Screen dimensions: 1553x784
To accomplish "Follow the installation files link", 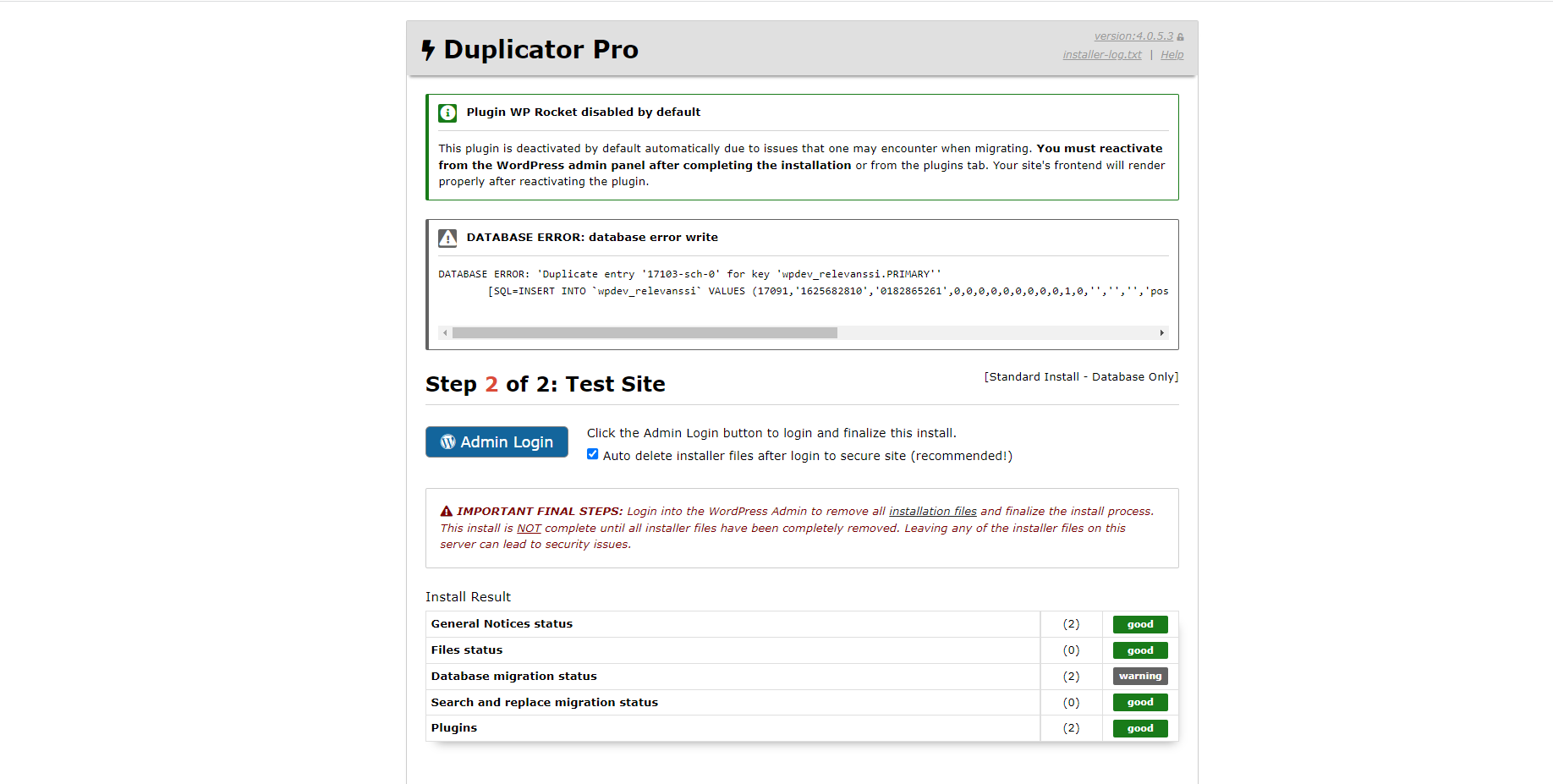I will click(x=933, y=512).
